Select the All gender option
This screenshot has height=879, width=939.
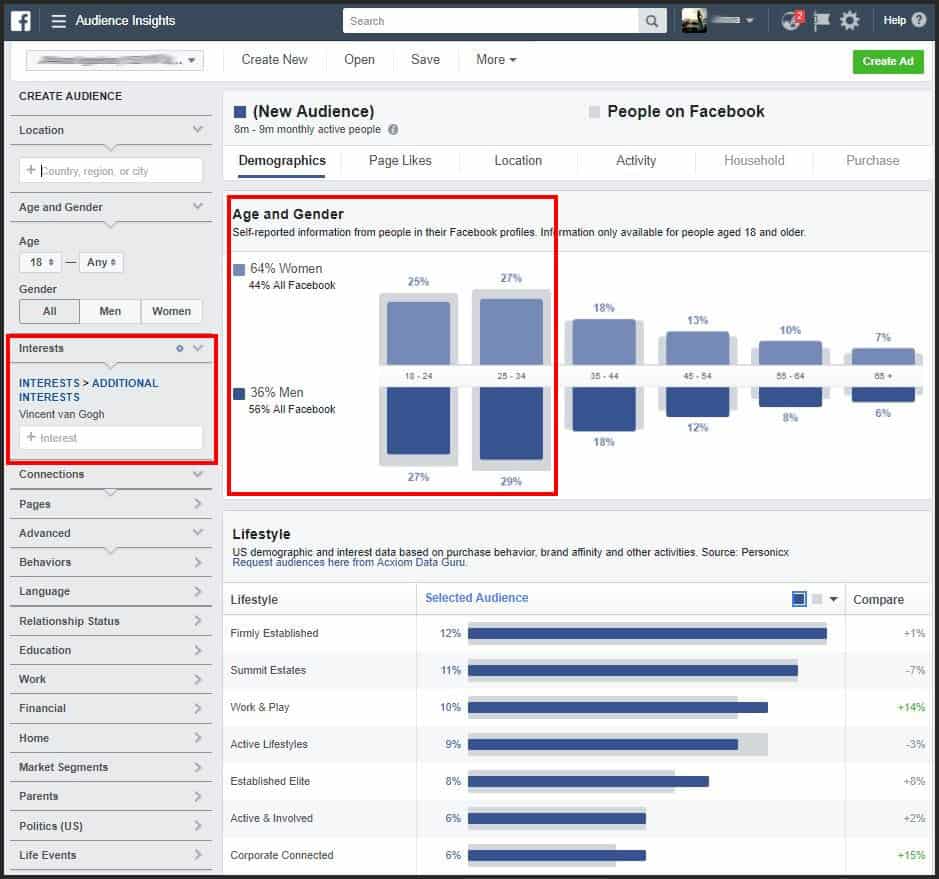click(49, 311)
